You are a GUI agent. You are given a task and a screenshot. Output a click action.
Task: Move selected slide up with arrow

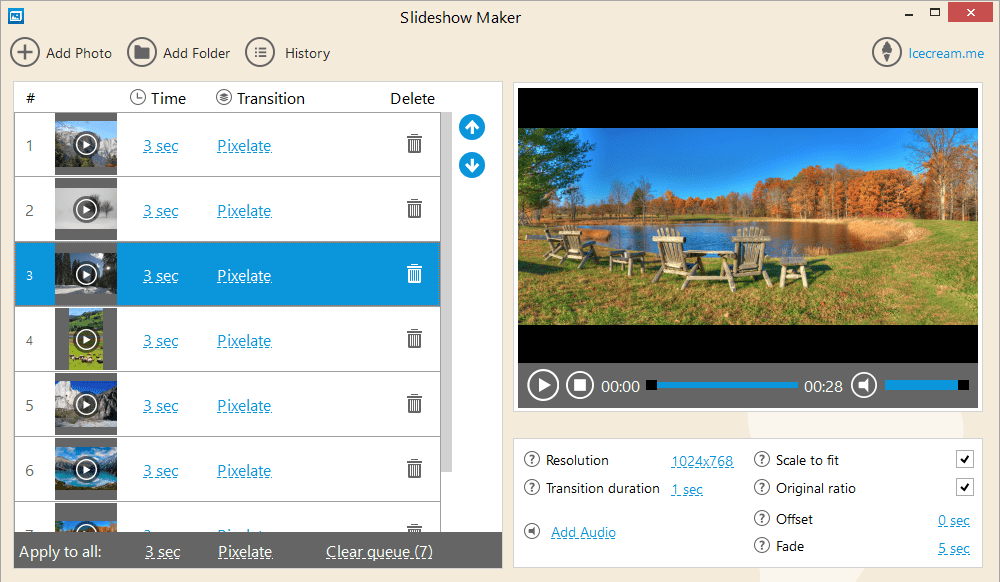[472, 127]
